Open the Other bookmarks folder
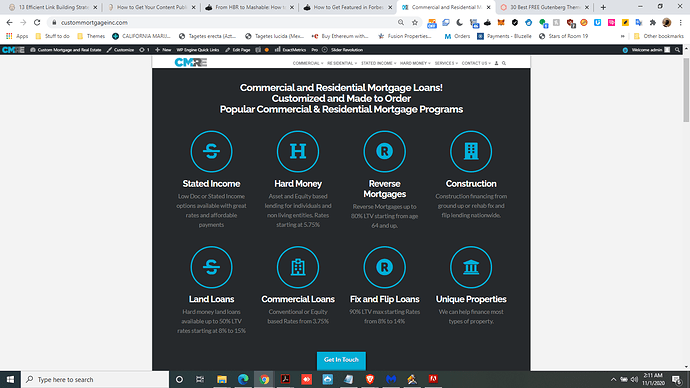This screenshot has width=690, height=388. (x=659, y=36)
